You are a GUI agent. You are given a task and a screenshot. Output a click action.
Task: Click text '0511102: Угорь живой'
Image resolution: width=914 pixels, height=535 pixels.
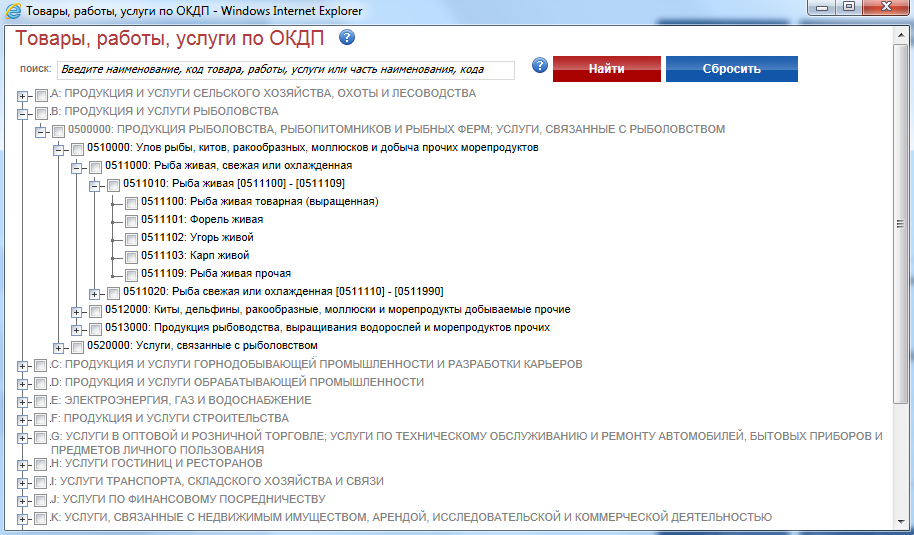(x=197, y=238)
